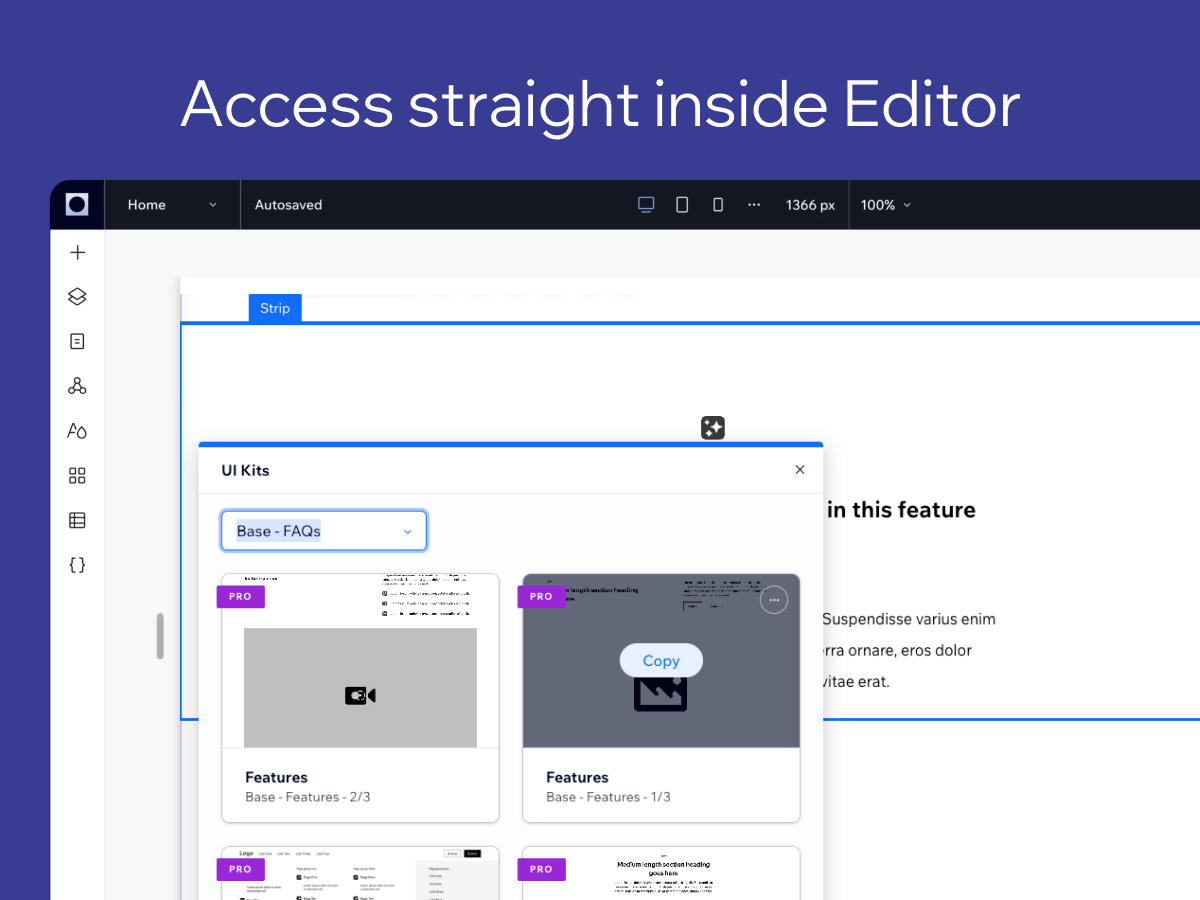Click the Base - Features - 1/3 label

(x=608, y=797)
